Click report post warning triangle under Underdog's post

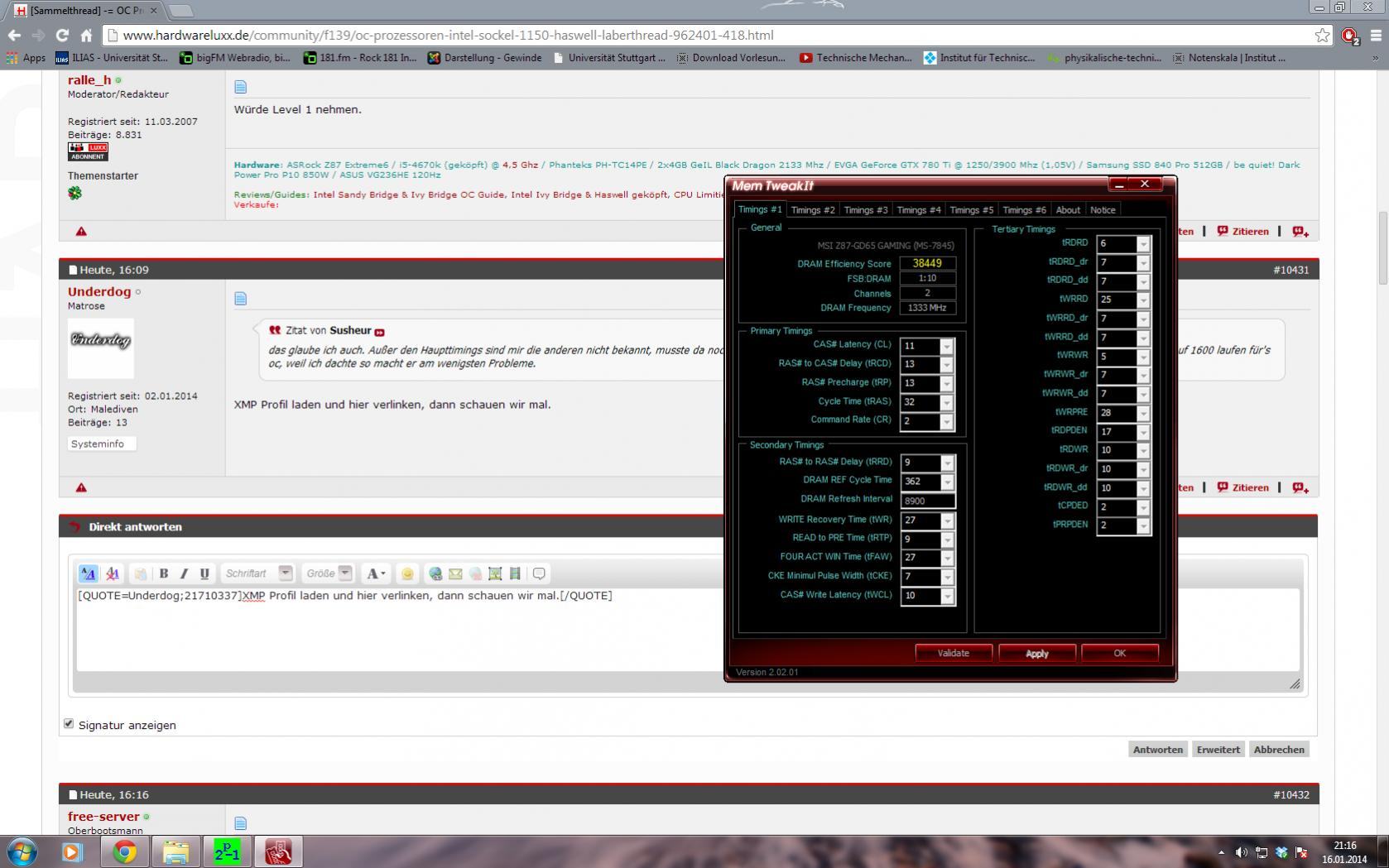(81, 487)
